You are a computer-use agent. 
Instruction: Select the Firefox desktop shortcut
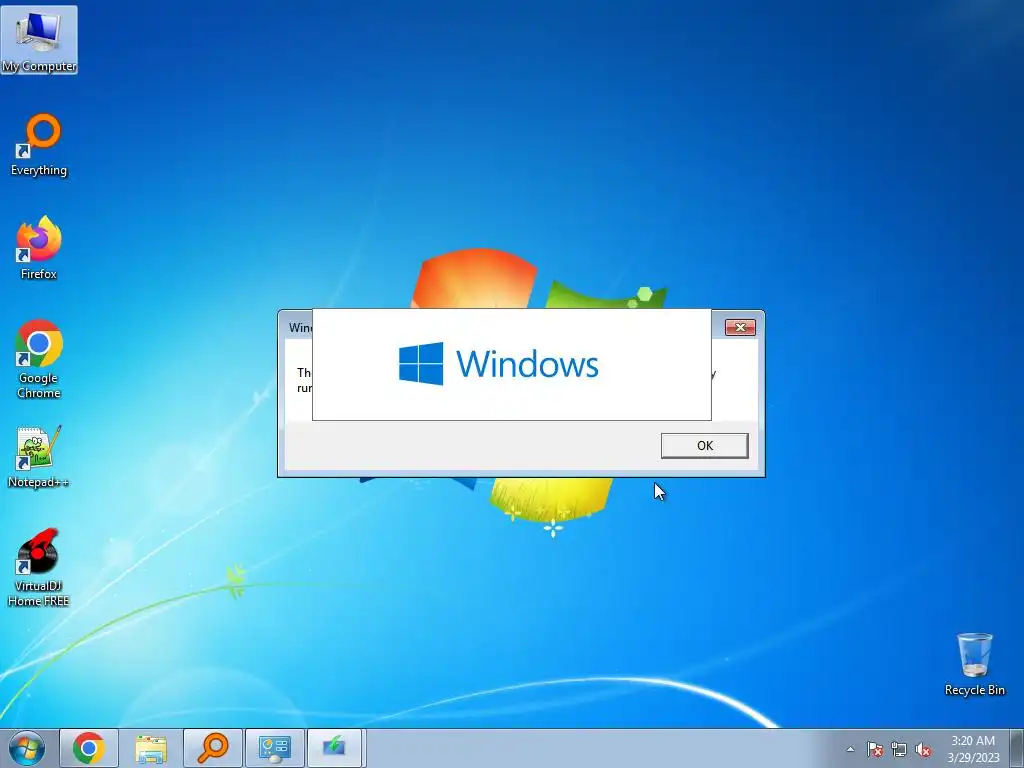pyautogui.click(x=39, y=248)
